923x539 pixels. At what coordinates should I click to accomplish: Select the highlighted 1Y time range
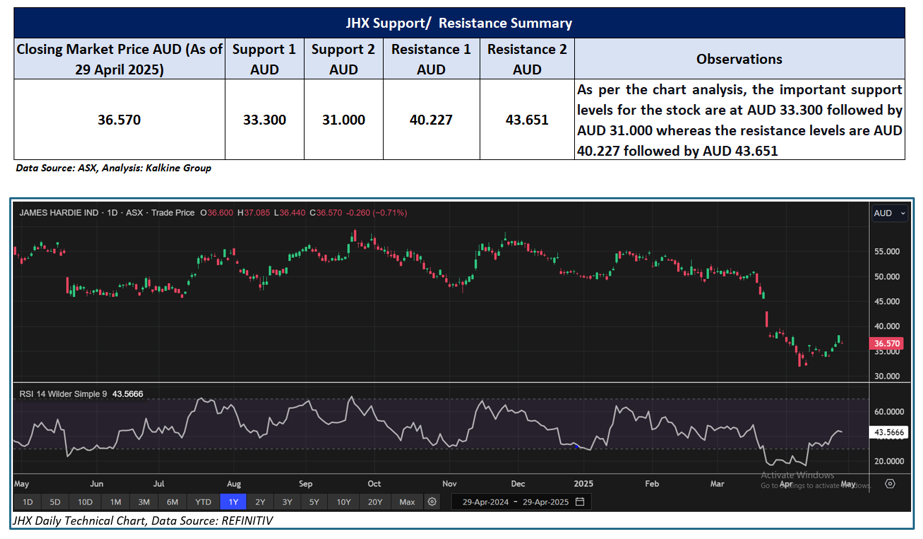point(233,502)
